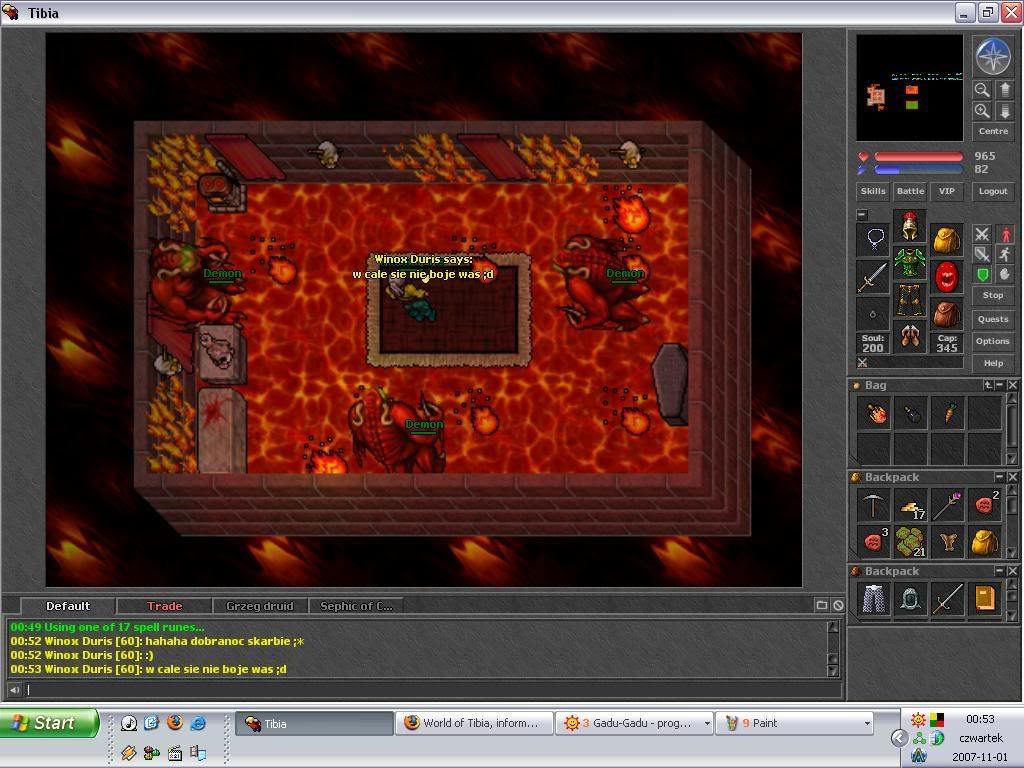This screenshot has height=768, width=1024.
Task: Select the patterned trousers in lower Backpack
Action: point(874,599)
